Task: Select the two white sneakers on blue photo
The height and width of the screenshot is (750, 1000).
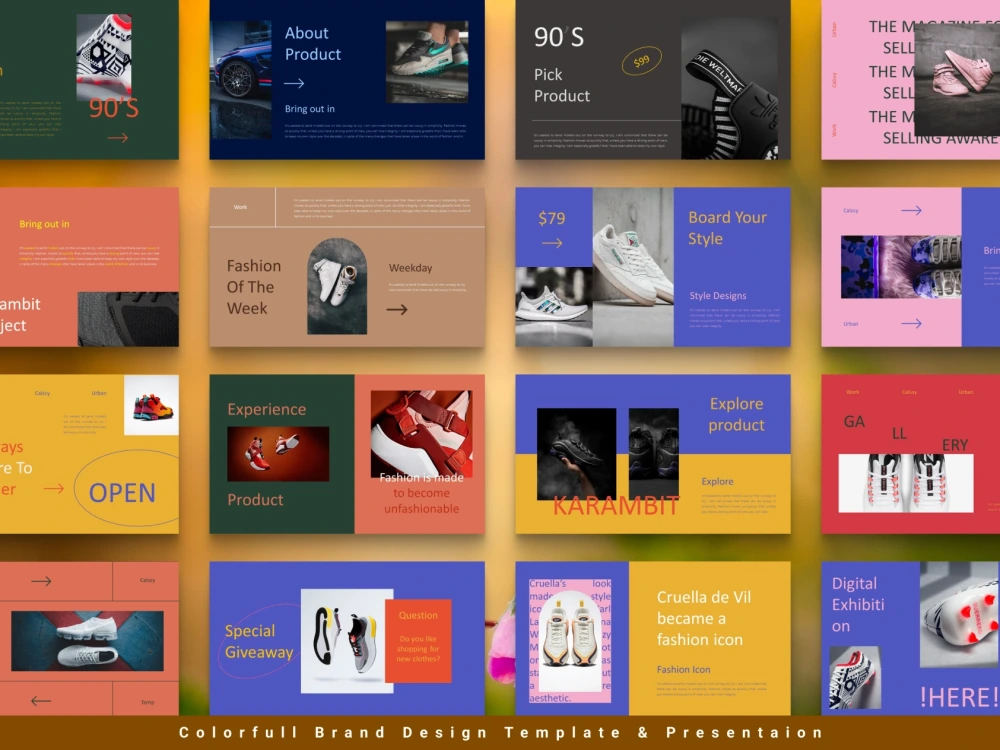Action: [87, 641]
